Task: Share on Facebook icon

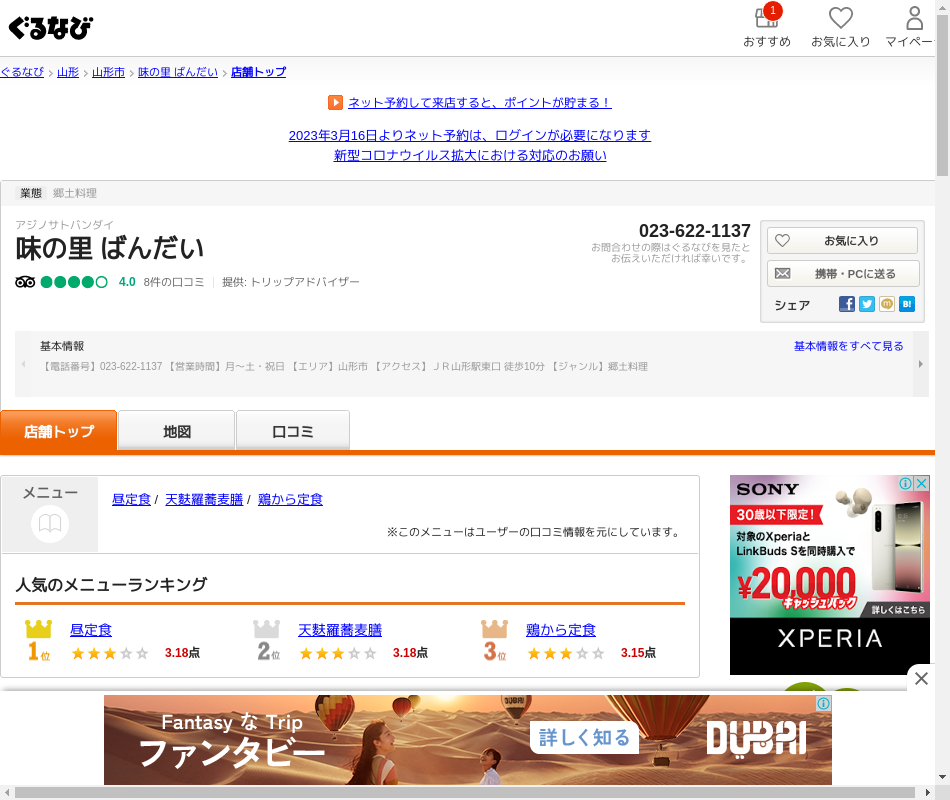Action: pyautogui.click(x=847, y=304)
